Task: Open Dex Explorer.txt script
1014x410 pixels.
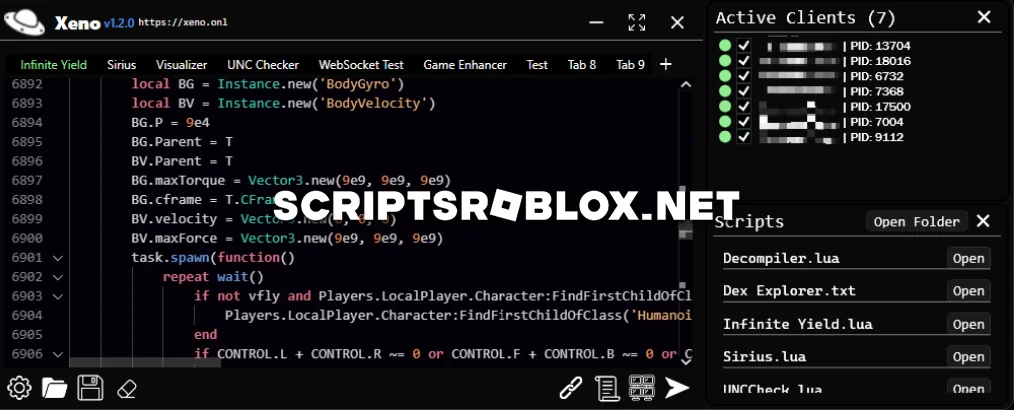Action: tap(968, 291)
